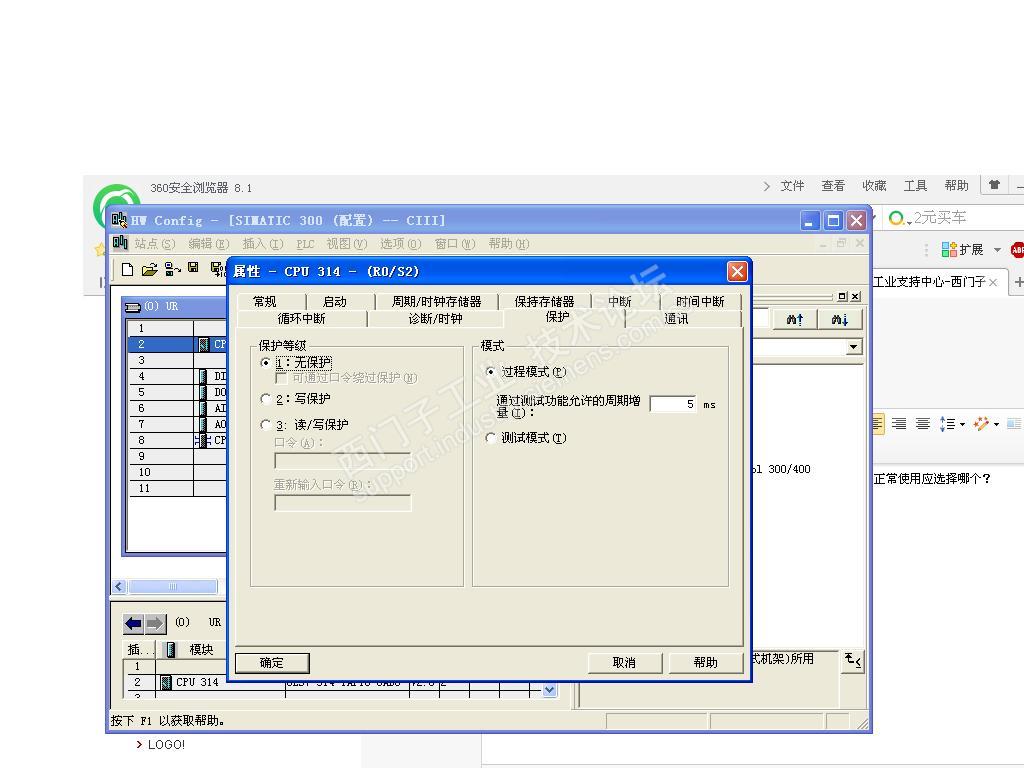Select the 3: 读/写保护 radio button
Image resolution: width=1024 pixels, height=768 pixels.
point(265,424)
